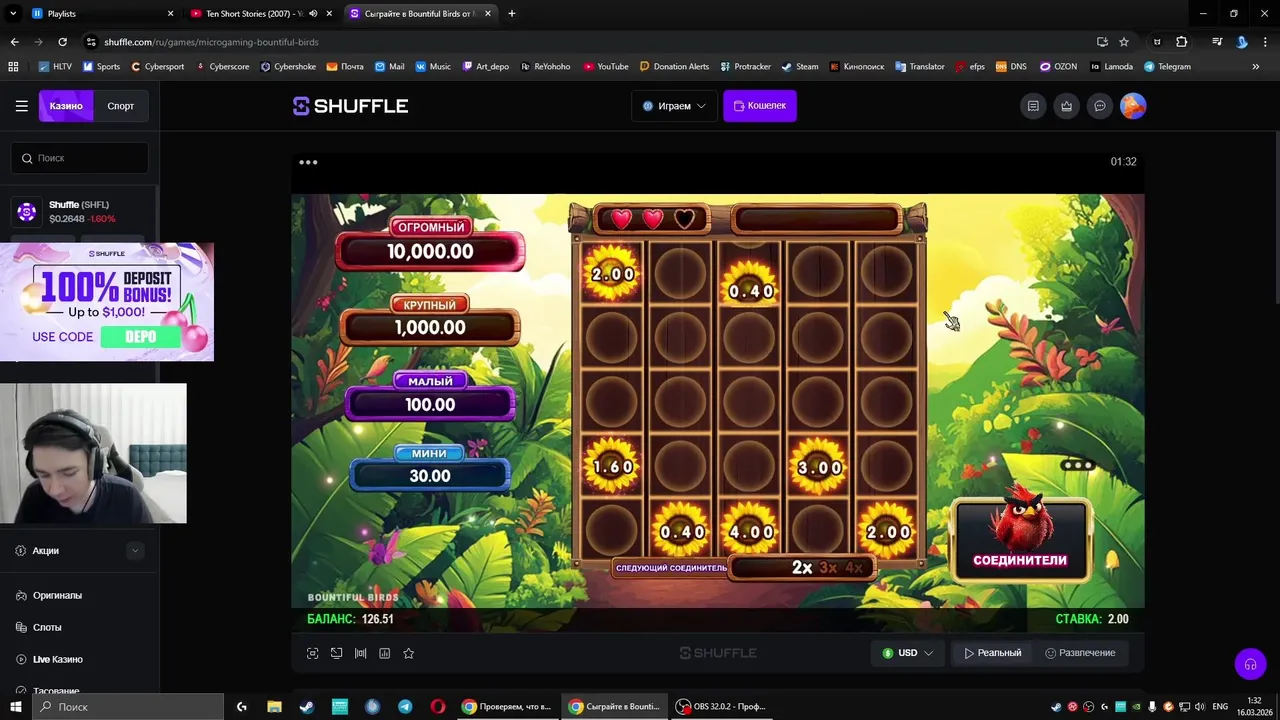Click Windows taskbar search box

click(130, 706)
